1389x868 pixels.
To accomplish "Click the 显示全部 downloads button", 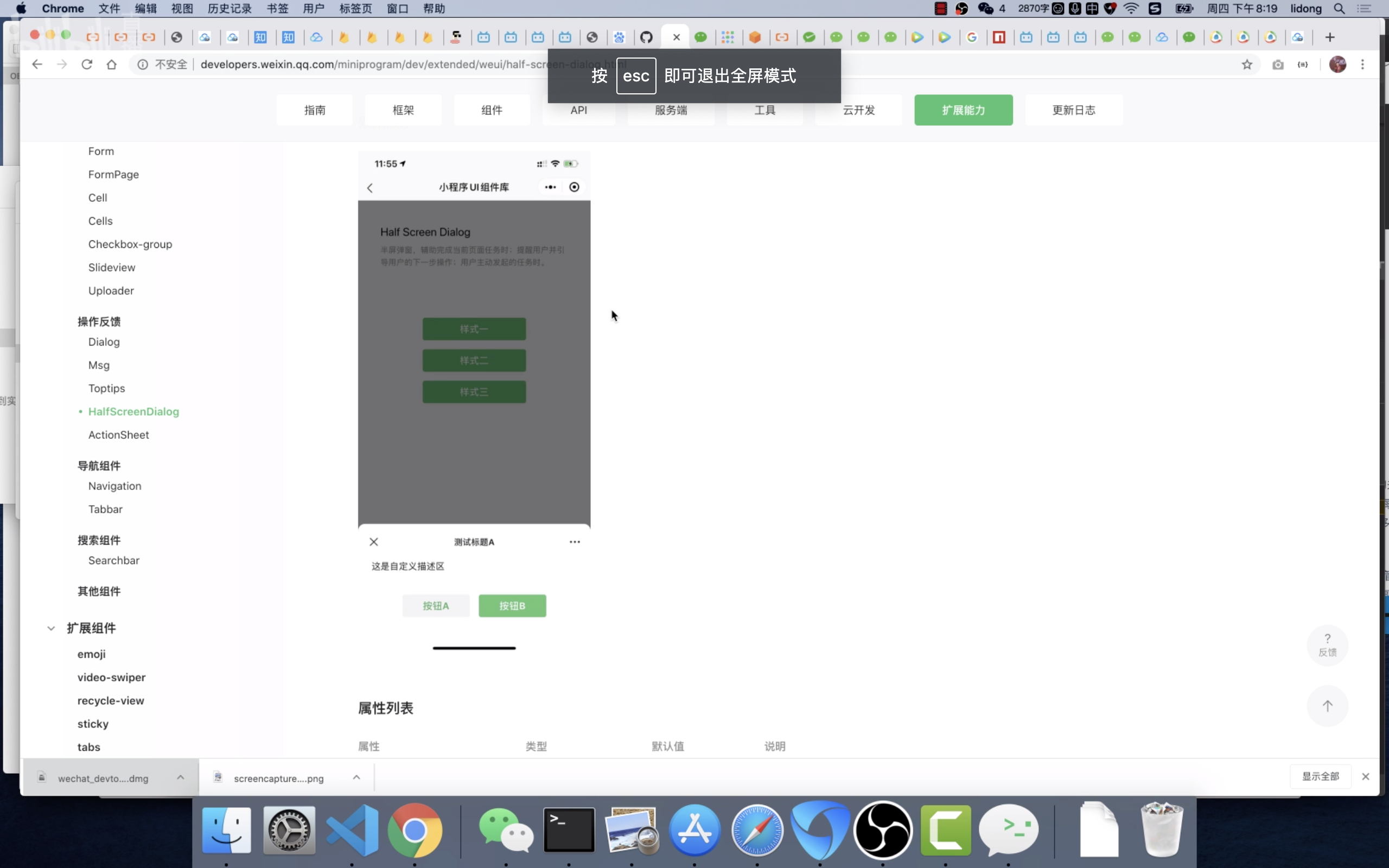I will click(x=1320, y=776).
